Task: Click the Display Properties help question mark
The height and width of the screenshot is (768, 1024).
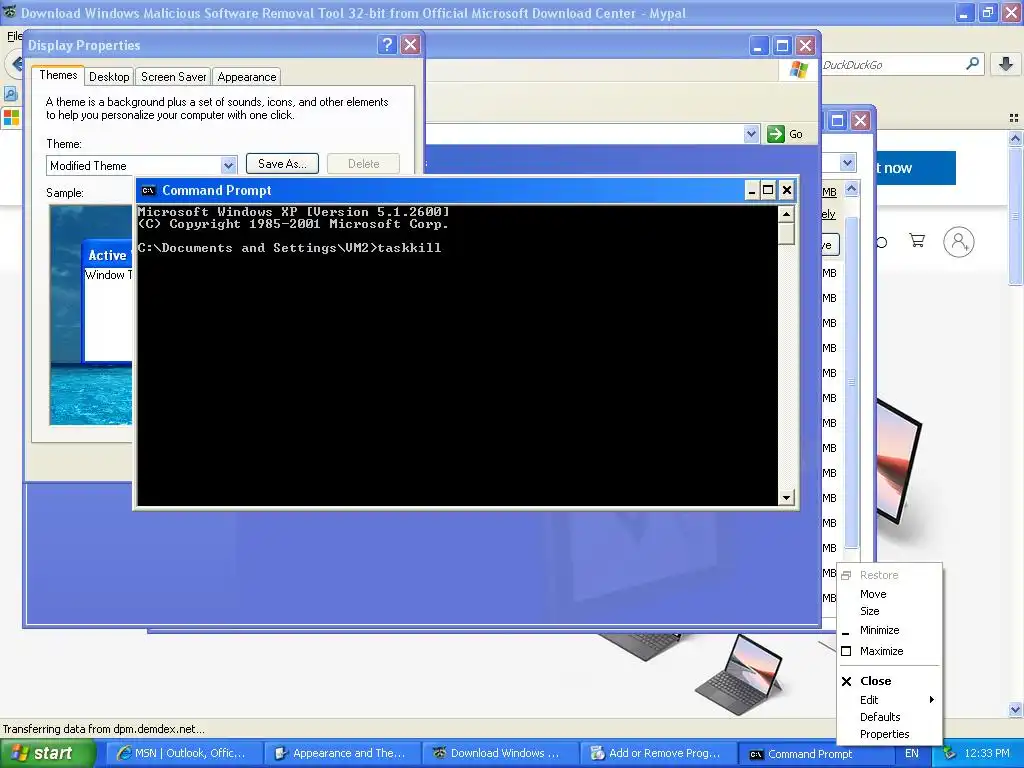Action: point(387,44)
